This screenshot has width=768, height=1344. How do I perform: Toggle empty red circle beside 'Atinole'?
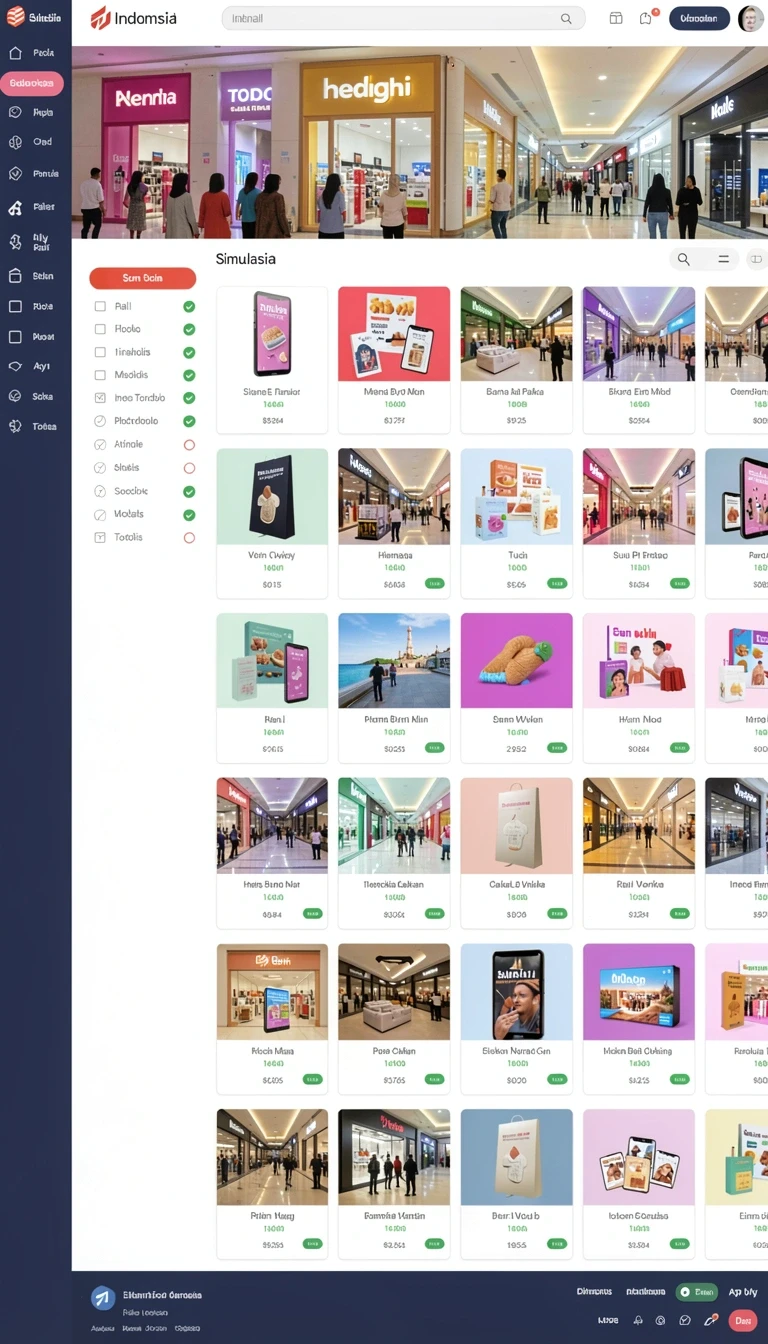click(189, 445)
